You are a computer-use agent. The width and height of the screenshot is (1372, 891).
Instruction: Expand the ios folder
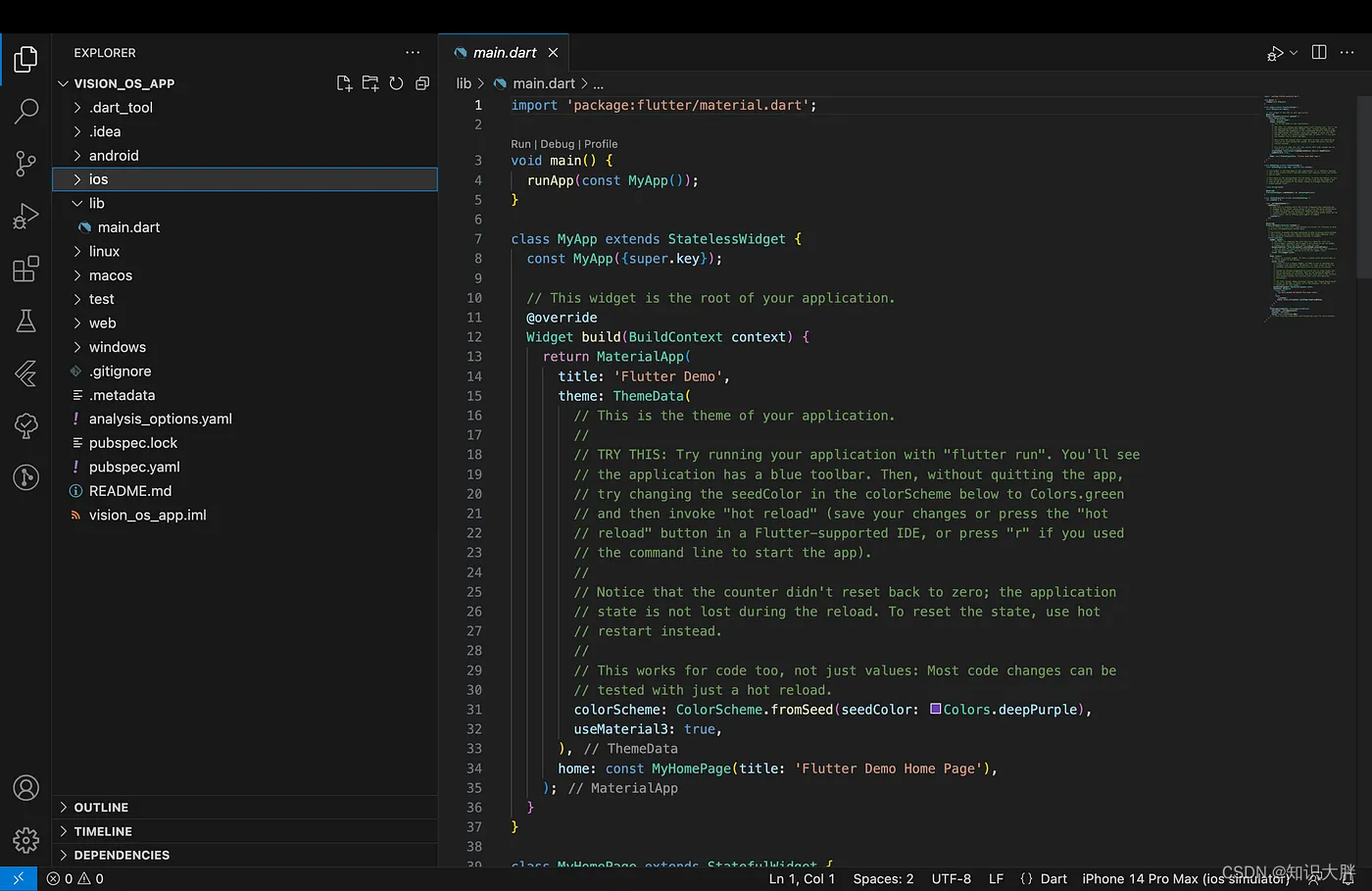tap(245, 179)
